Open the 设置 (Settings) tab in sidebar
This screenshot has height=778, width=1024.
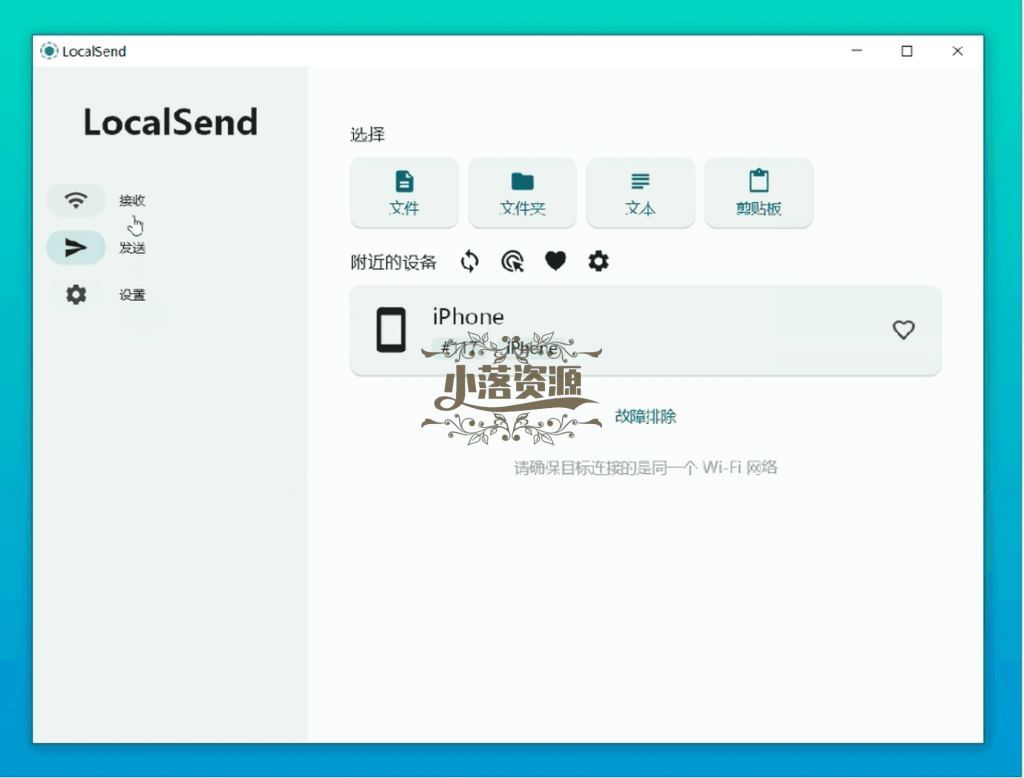point(132,295)
